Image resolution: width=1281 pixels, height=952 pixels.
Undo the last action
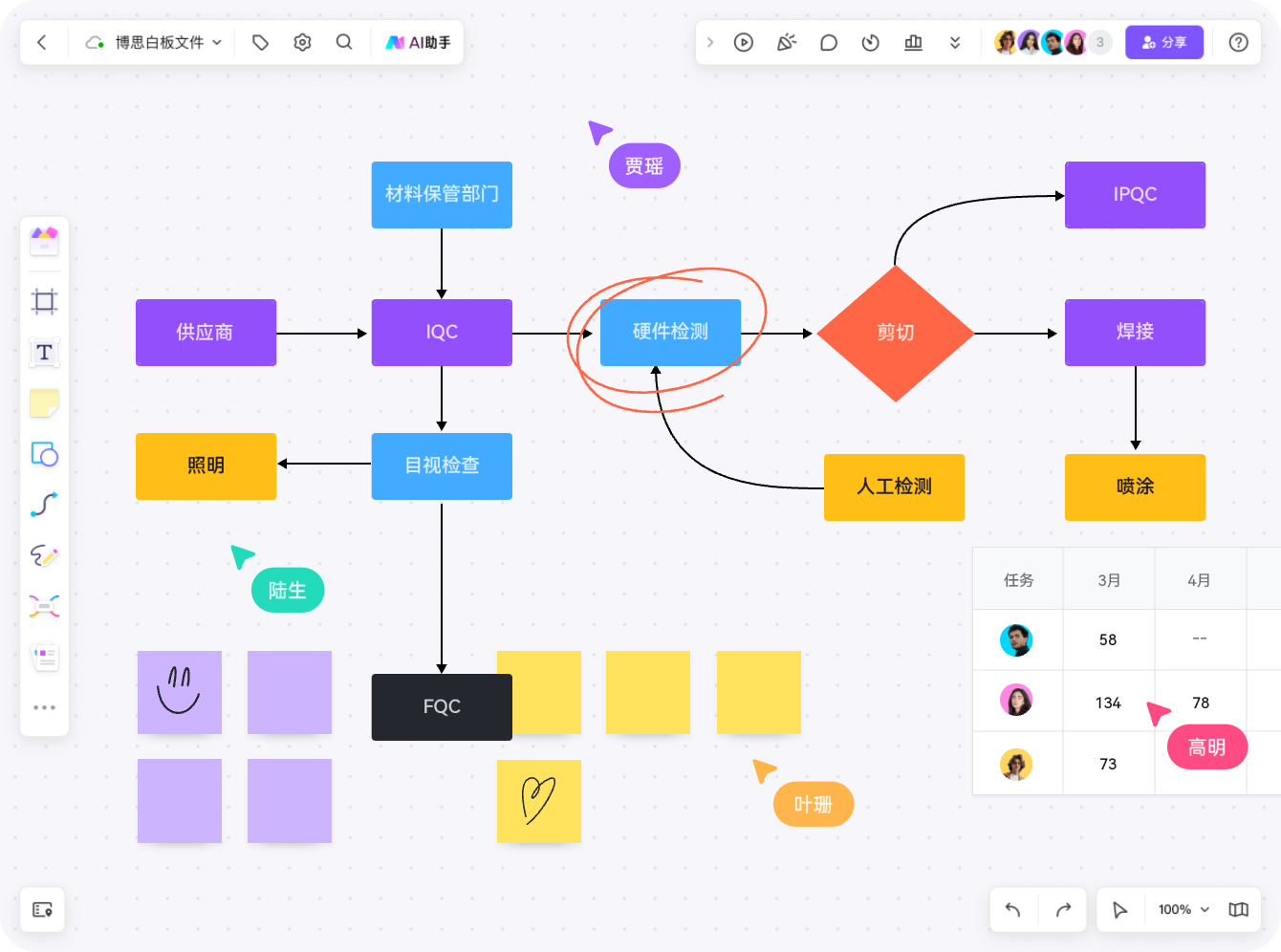1013,909
